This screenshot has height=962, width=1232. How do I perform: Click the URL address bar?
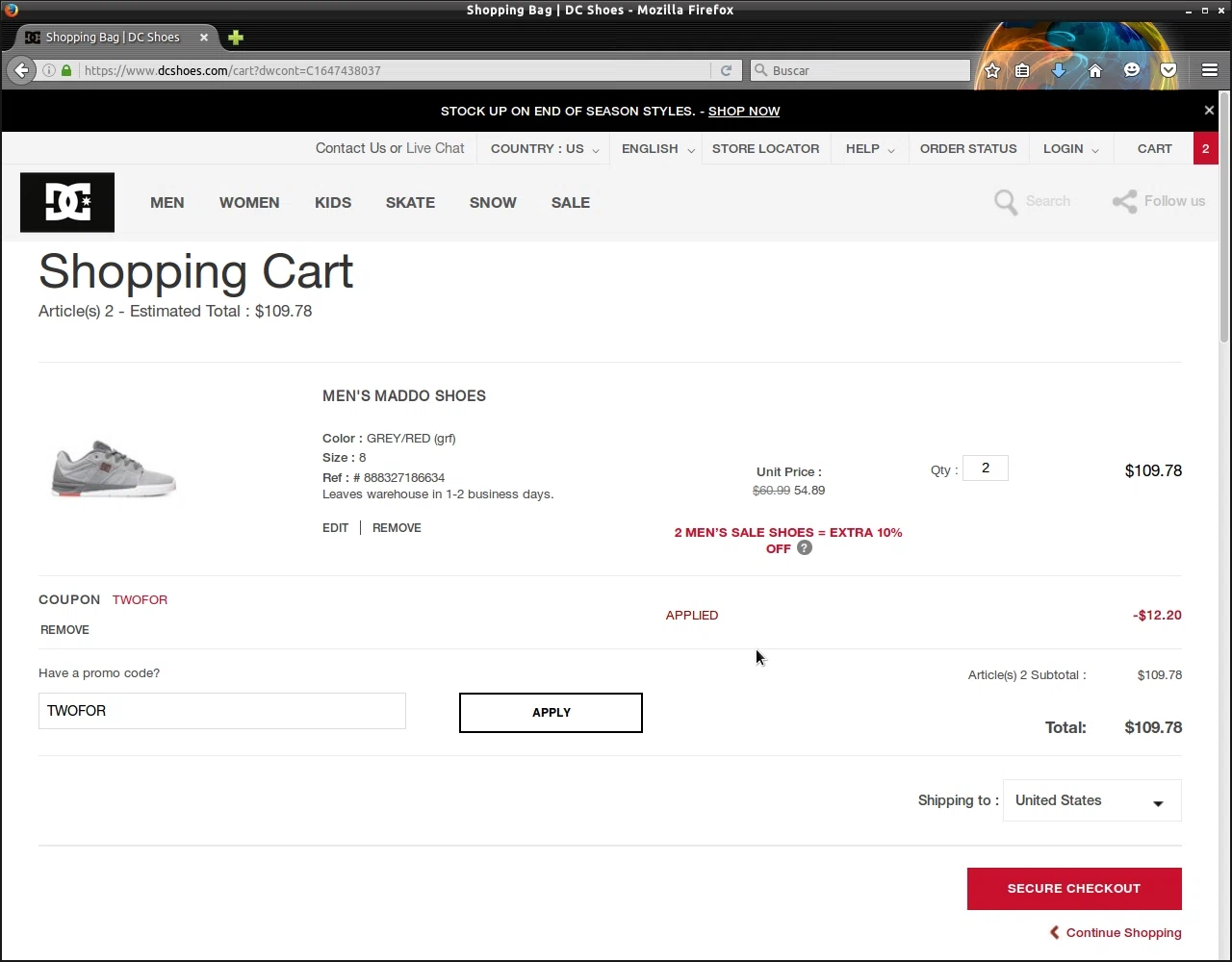coord(395,70)
